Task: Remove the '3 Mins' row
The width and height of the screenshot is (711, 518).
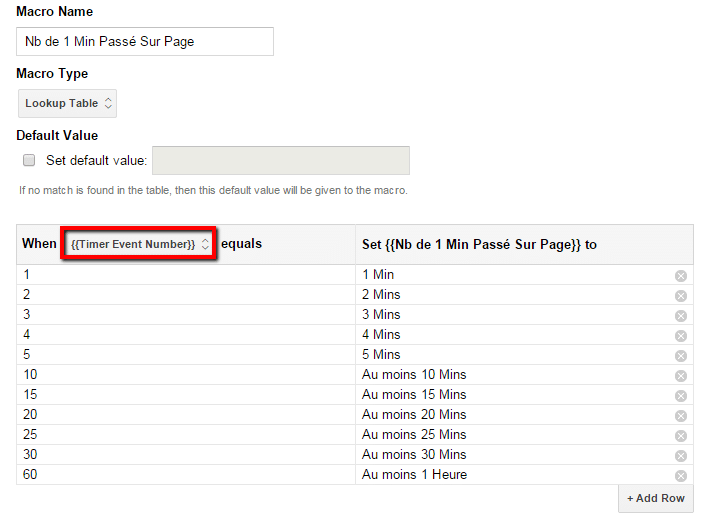Action: 681,315
